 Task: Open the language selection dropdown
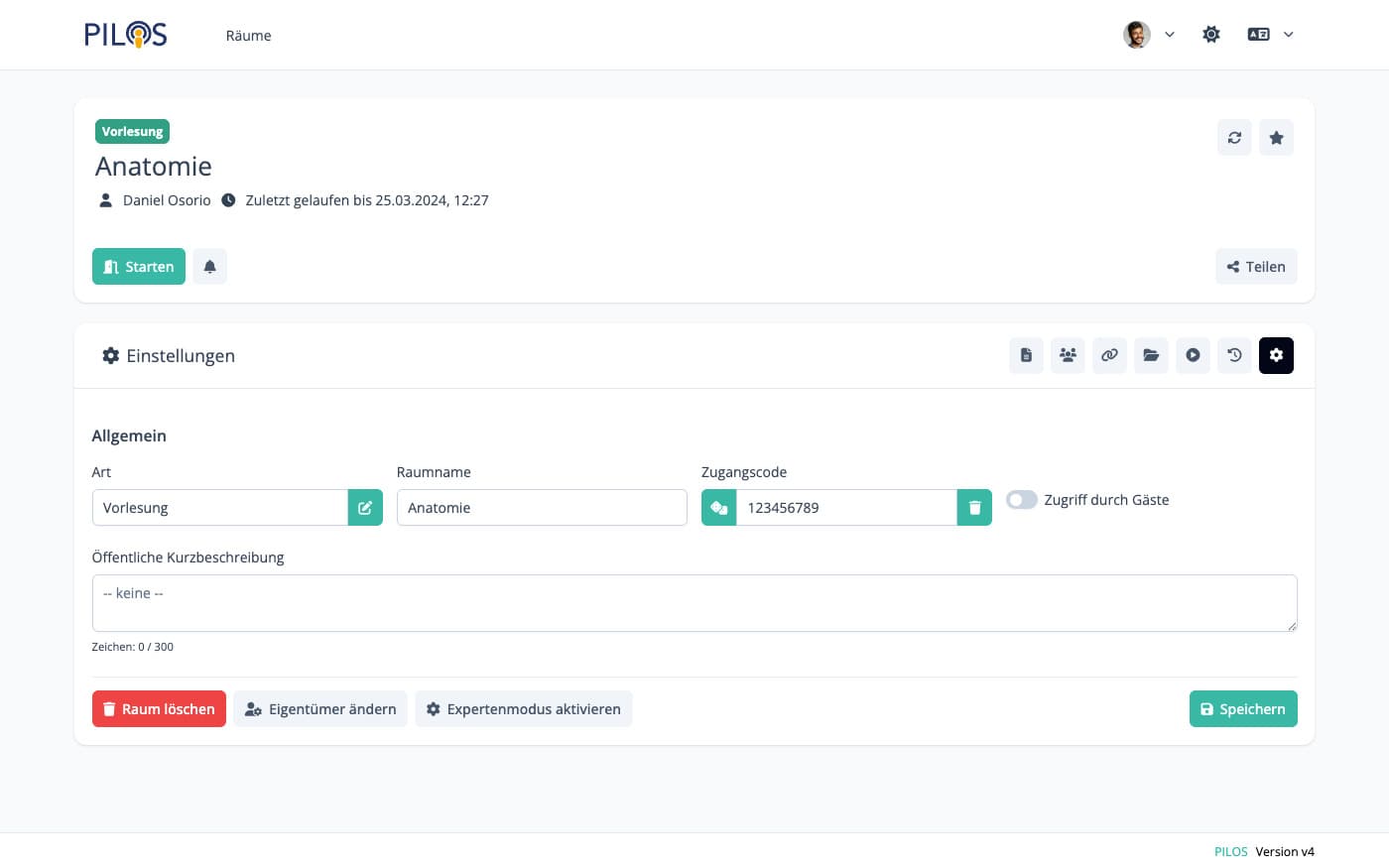pyautogui.click(x=1270, y=35)
